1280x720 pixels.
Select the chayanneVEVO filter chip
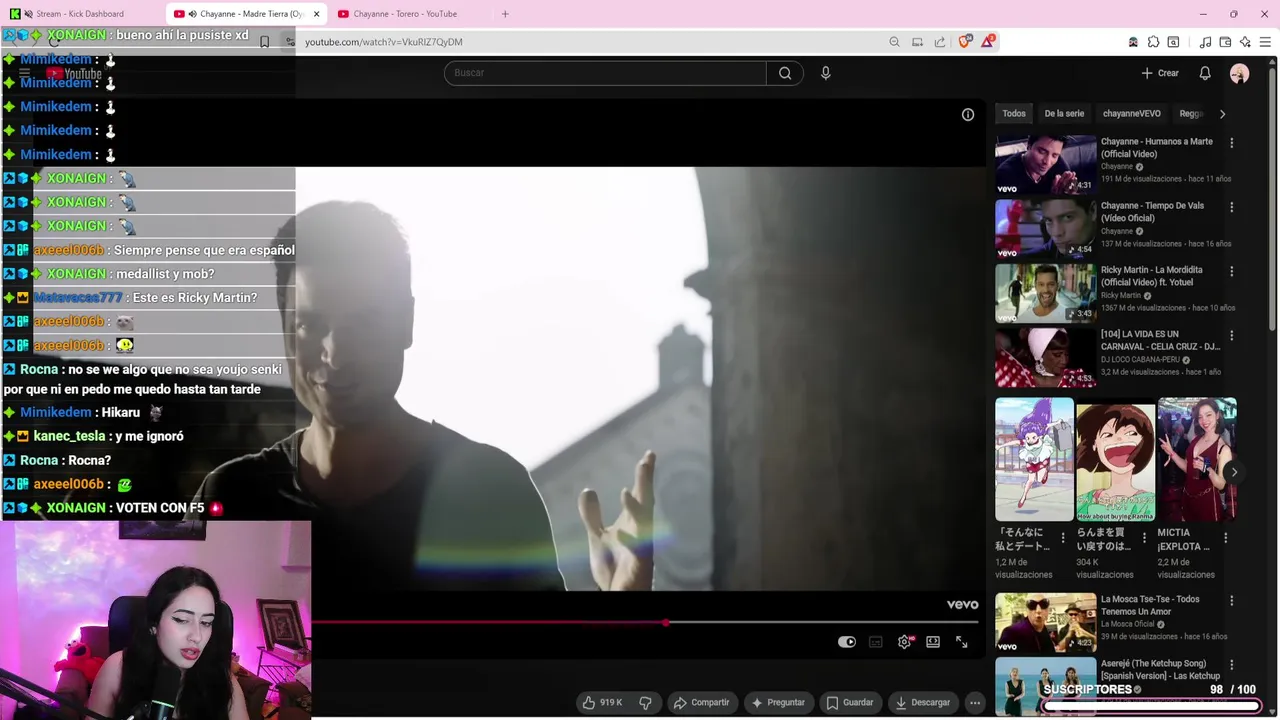(1132, 114)
